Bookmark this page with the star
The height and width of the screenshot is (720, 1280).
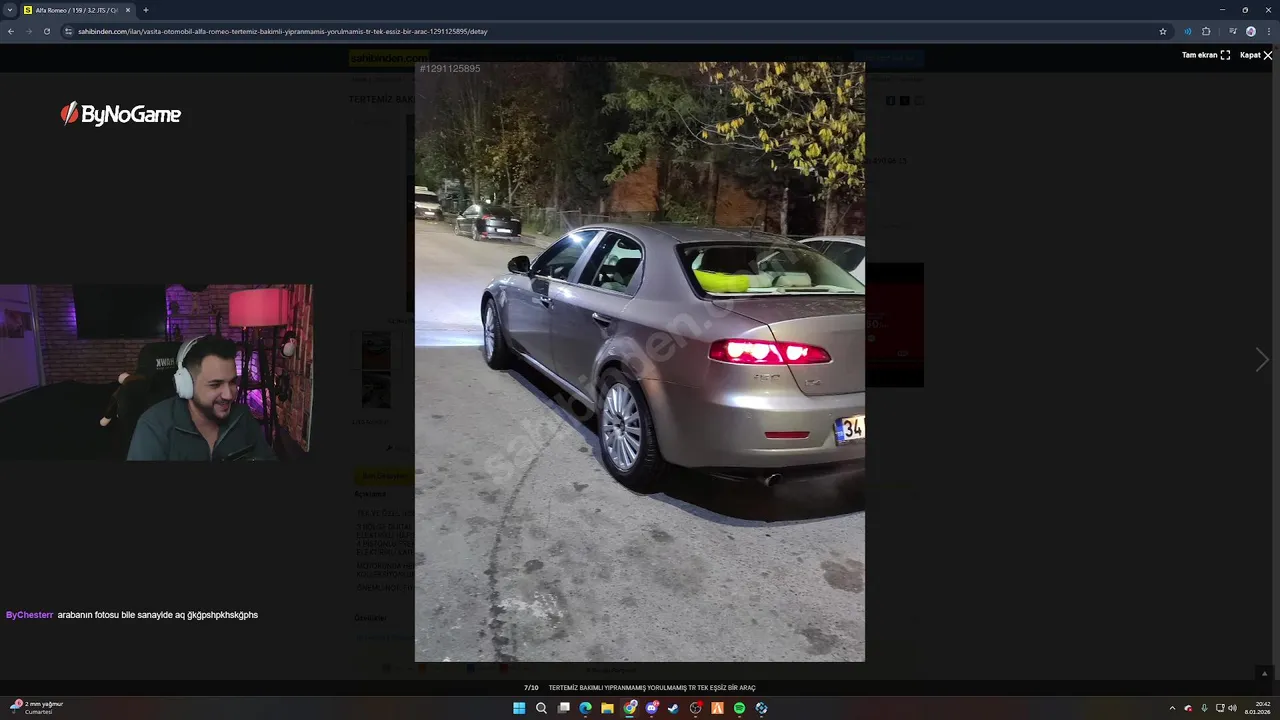click(1163, 31)
